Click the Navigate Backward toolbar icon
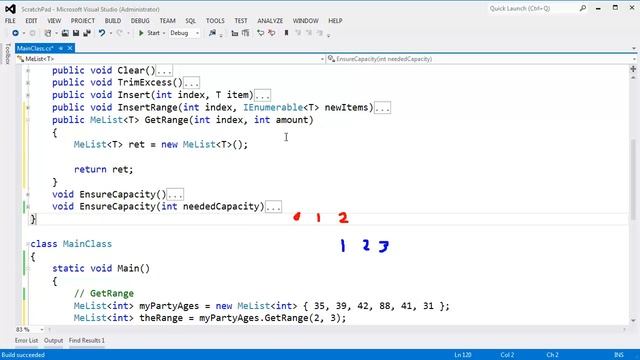 15,33
